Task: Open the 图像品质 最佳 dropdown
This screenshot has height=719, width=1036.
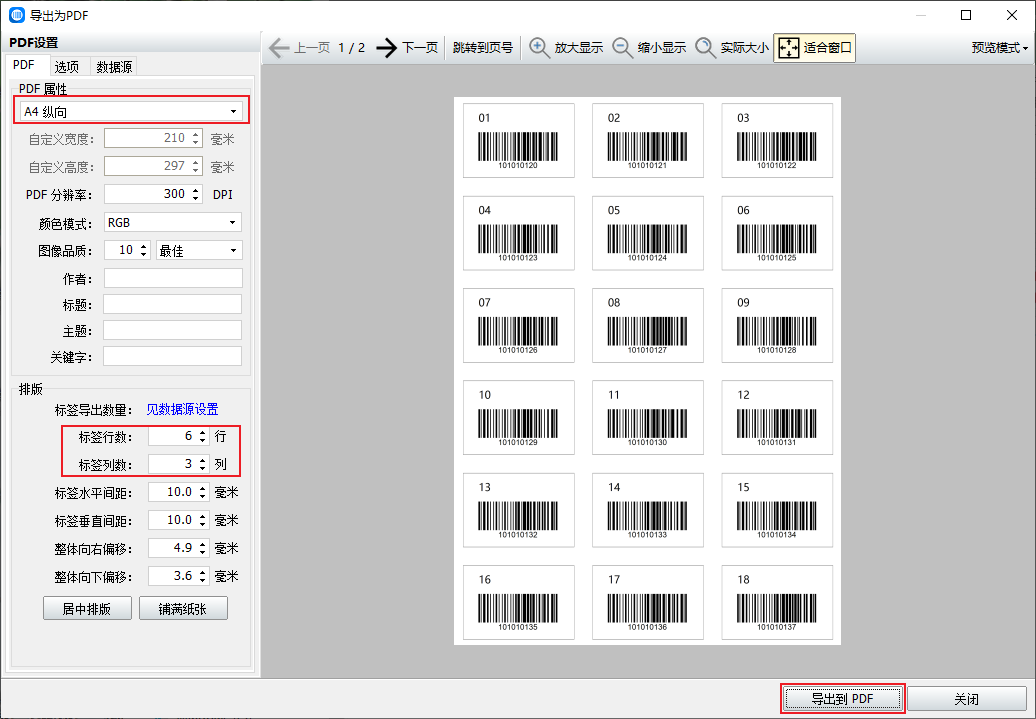Action: tap(199, 250)
